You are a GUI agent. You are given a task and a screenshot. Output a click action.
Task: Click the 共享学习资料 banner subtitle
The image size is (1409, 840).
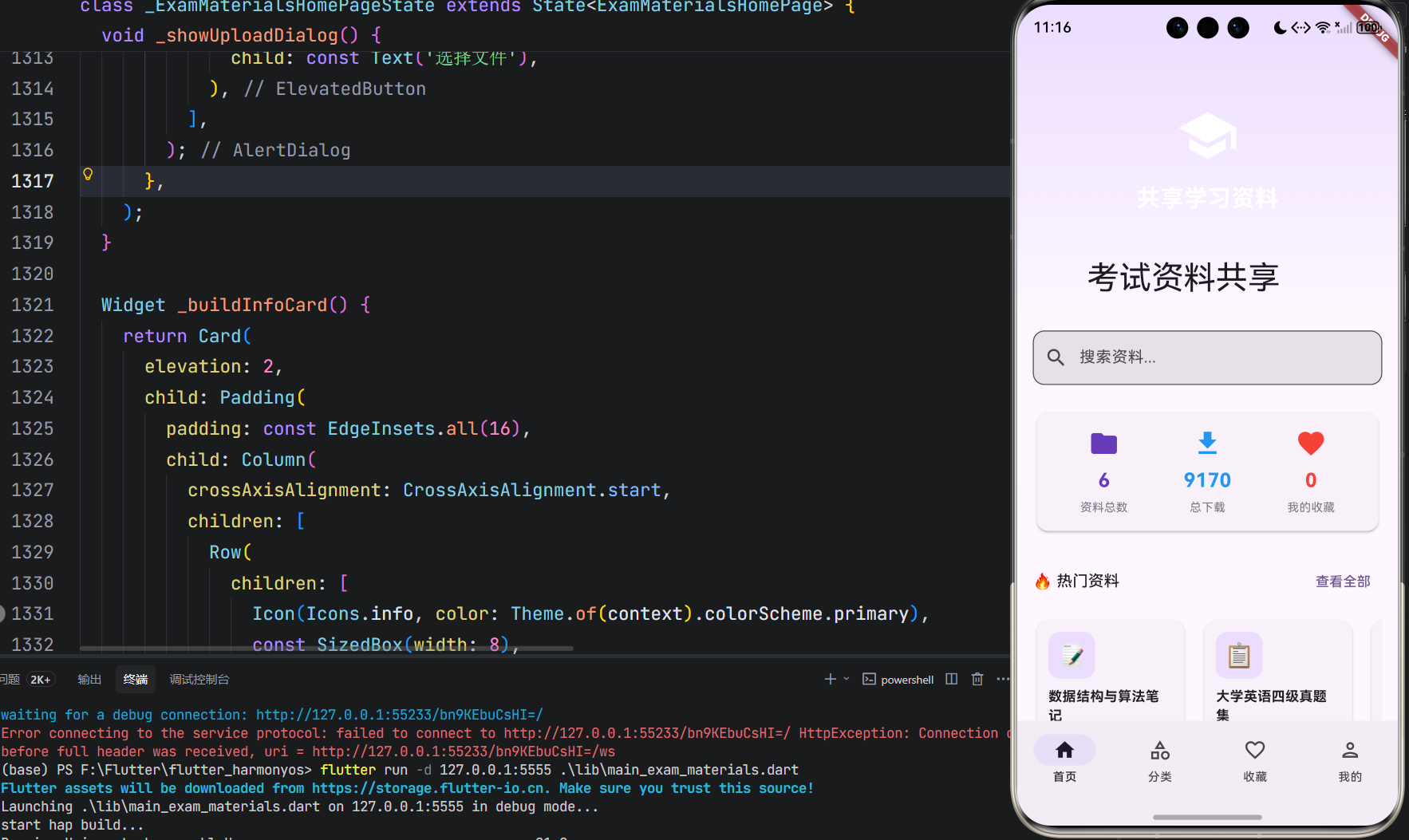coord(1207,198)
